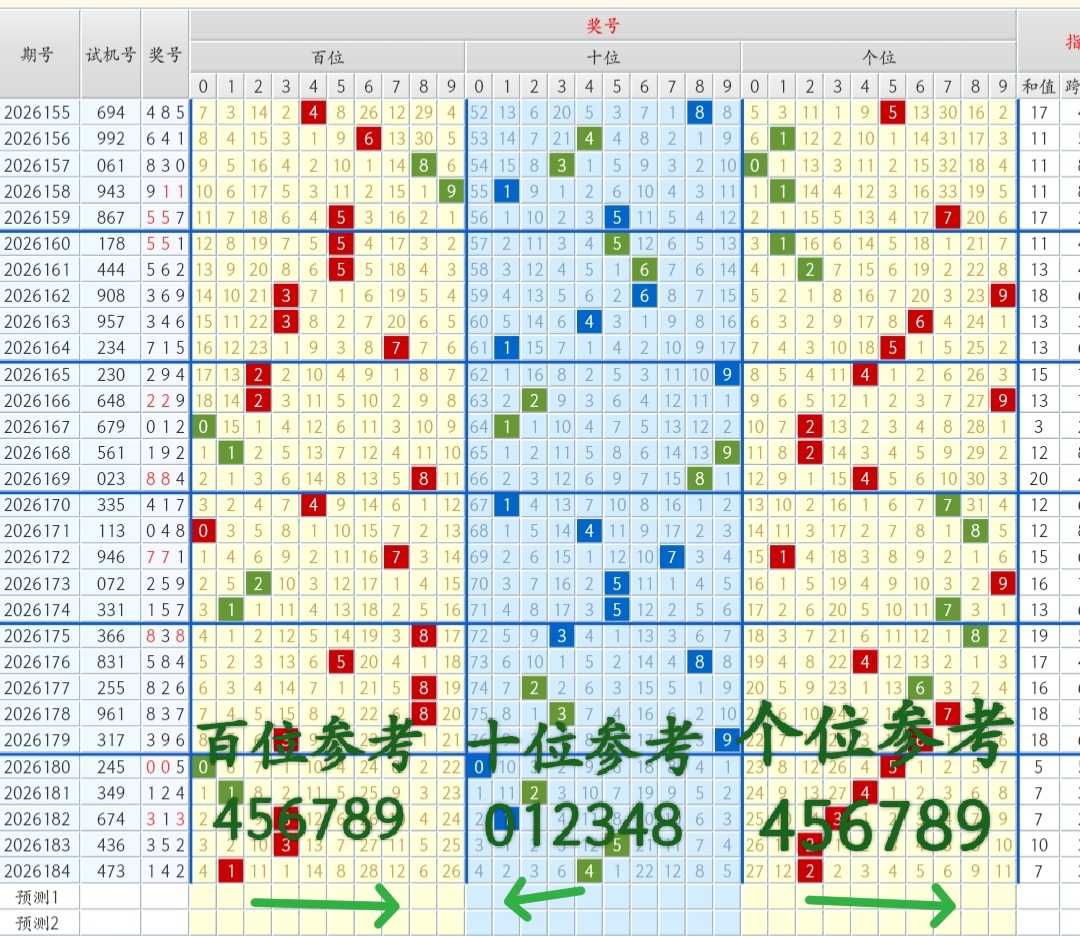Click the red 奖号 title header

pyautogui.click(x=603, y=26)
